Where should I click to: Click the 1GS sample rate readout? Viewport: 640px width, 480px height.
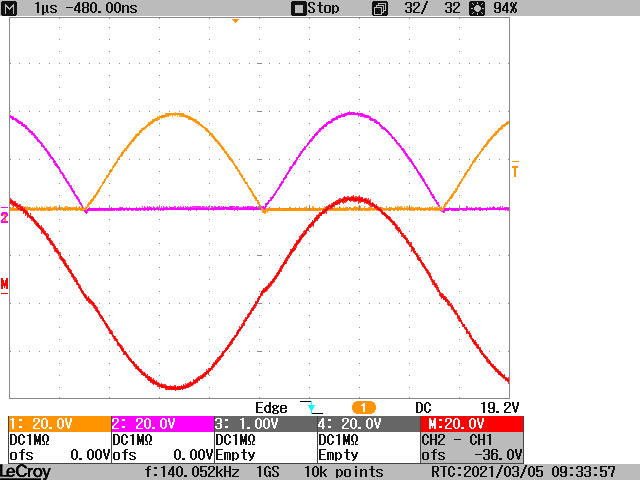pos(268,472)
